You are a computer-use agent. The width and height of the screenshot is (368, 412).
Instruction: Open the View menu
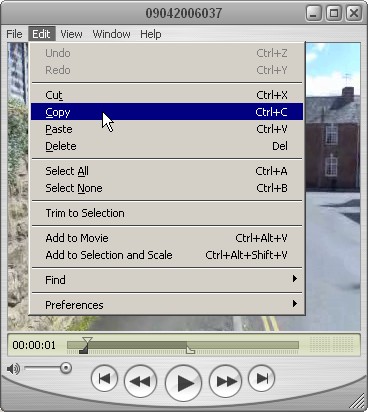(x=71, y=34)
